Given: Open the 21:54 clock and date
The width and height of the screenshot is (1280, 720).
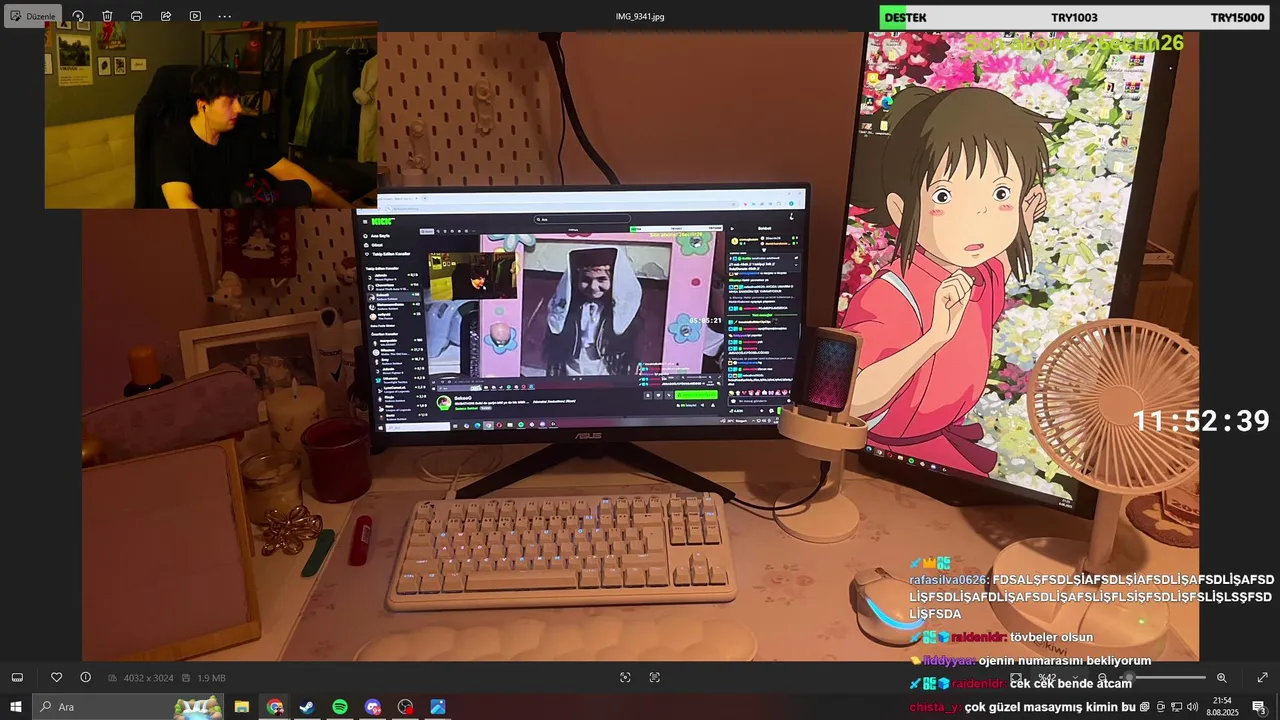Looking at the screenshot, I should [x=1222, y=707].
